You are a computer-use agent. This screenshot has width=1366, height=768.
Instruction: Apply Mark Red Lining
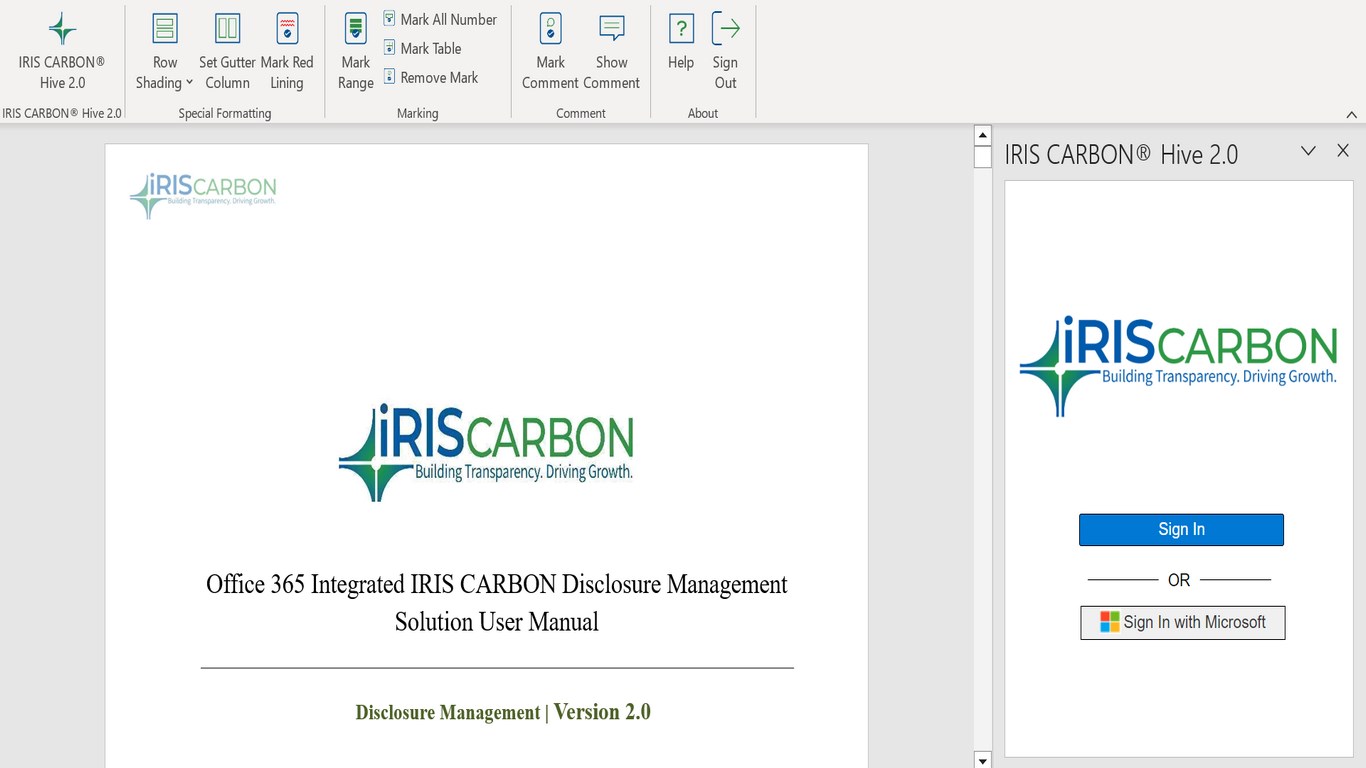tap(287, 52)
